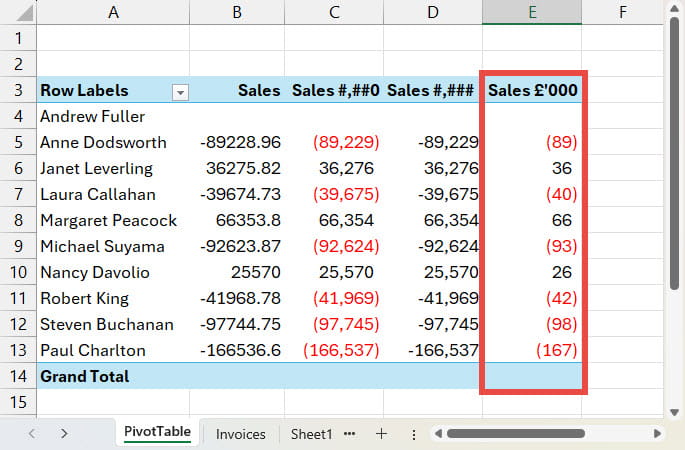Click the red (167) cell
The height and width of the screenshot is (450, 685).
pyautogui.click(x=532, y=350)
